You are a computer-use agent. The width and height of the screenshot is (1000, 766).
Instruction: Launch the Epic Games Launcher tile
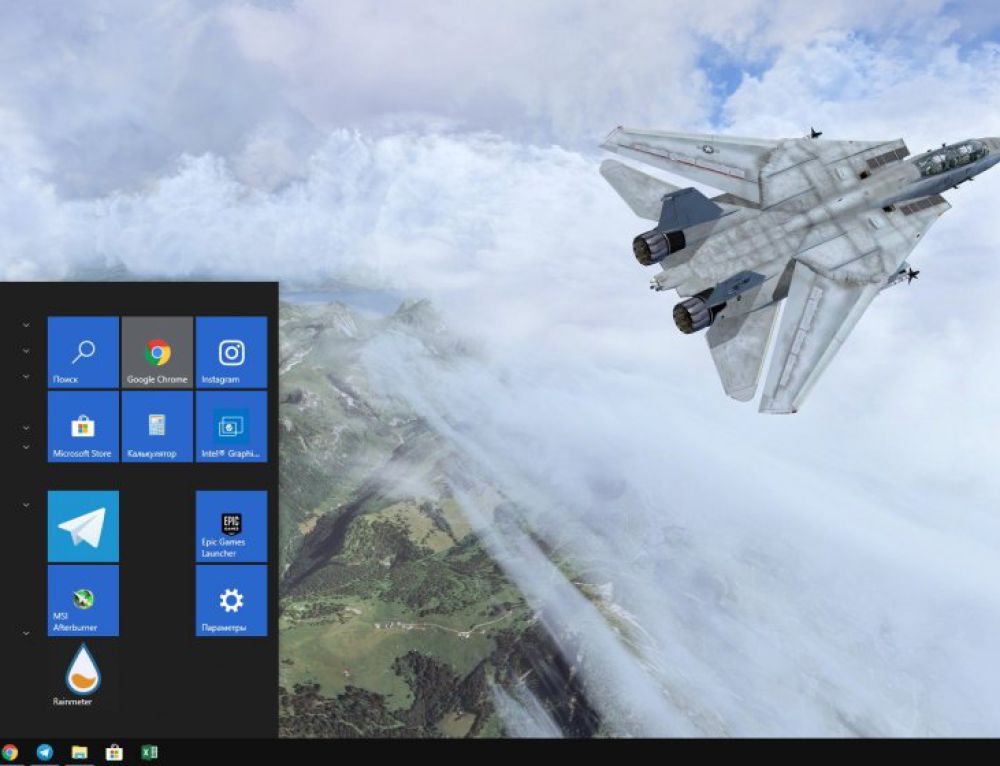230,527
